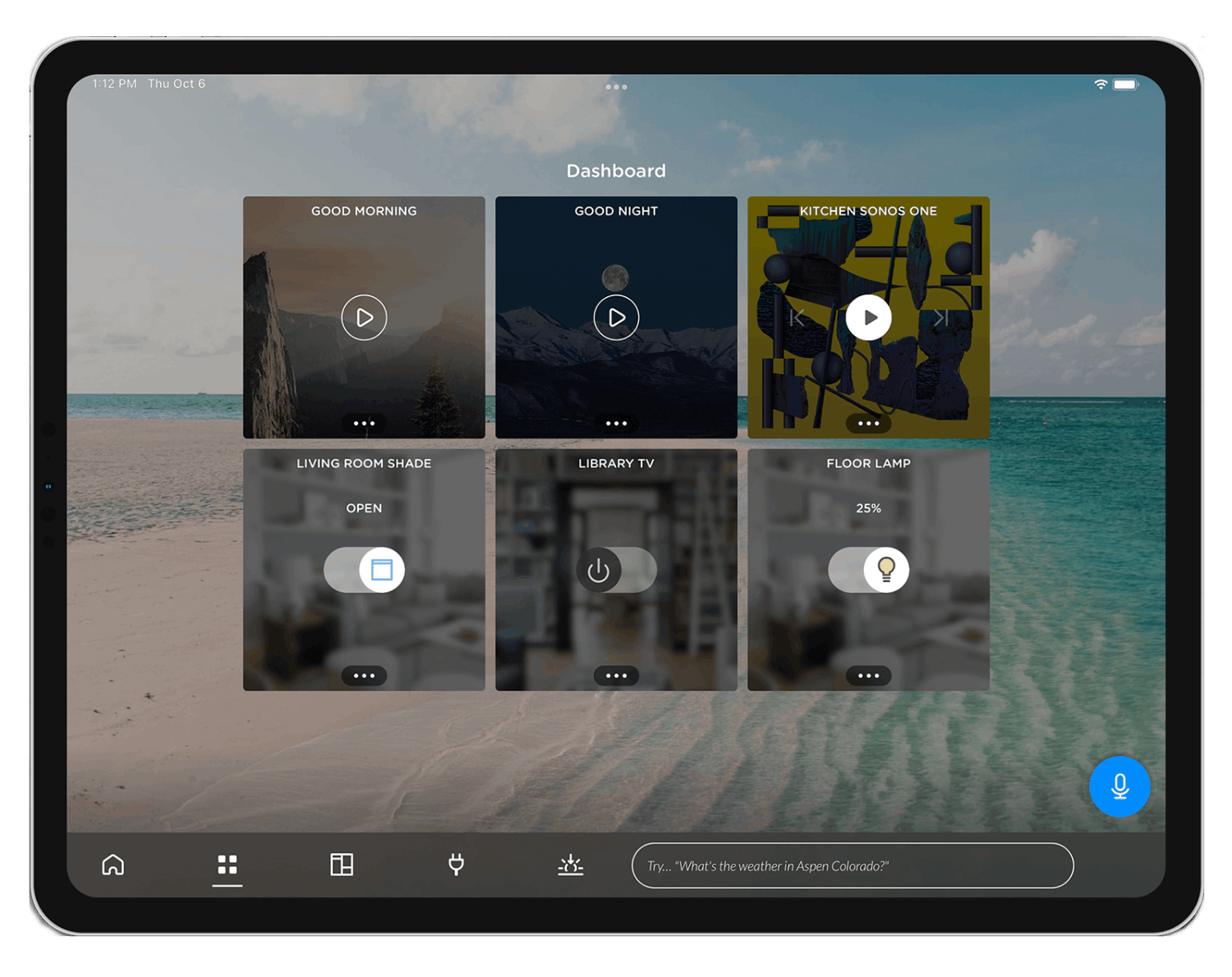1232x977 pixels.
Task: Open the Scenes sunrise tab
Action: click(571, 865)
